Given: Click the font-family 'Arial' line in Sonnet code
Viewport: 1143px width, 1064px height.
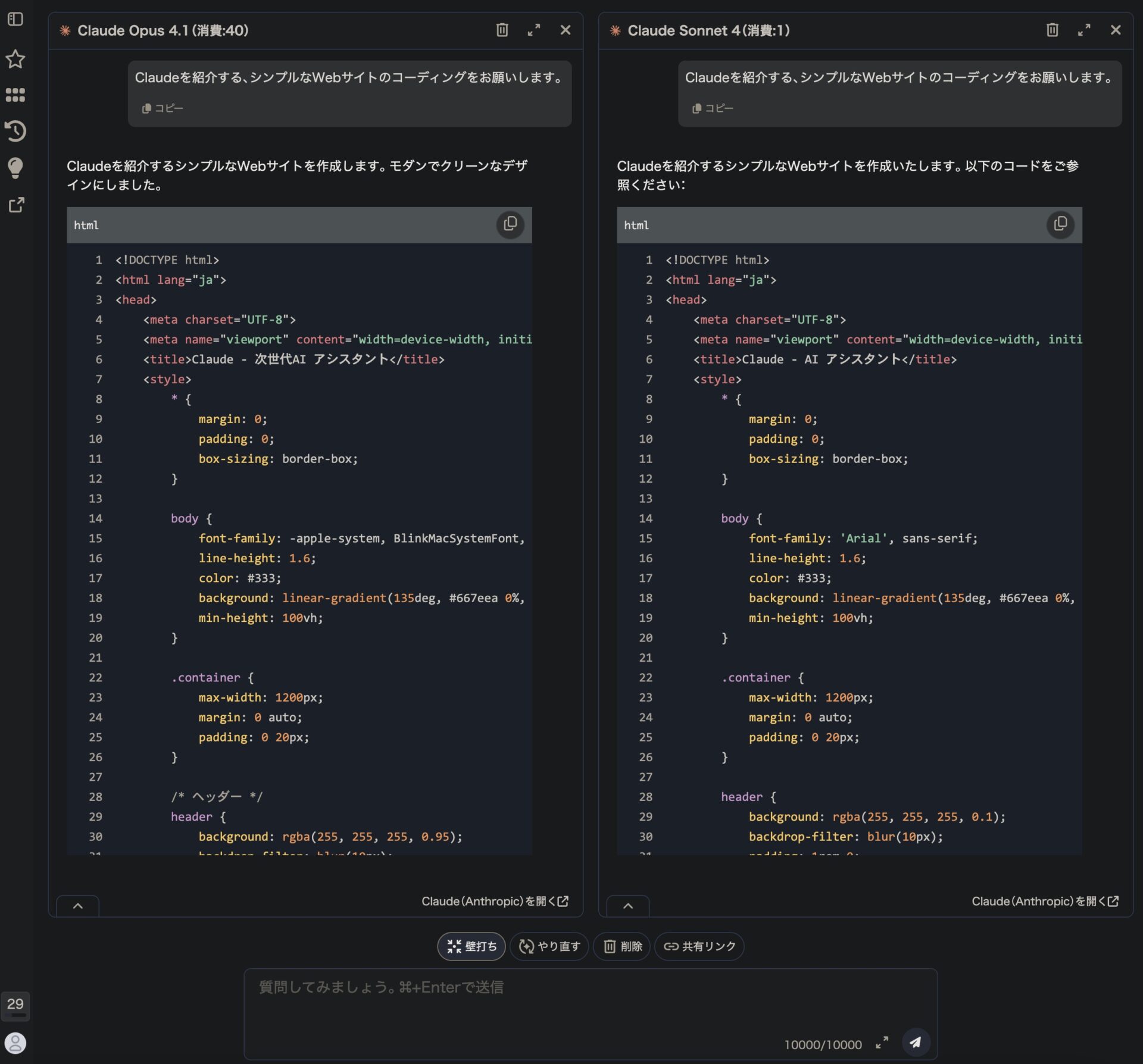Looking at the screenshot, I should (x=863, y=539).
